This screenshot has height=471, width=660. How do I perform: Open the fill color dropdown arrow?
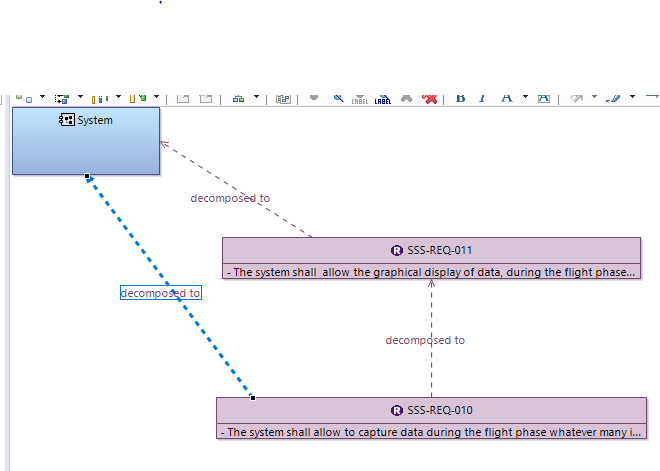point(594,97)
